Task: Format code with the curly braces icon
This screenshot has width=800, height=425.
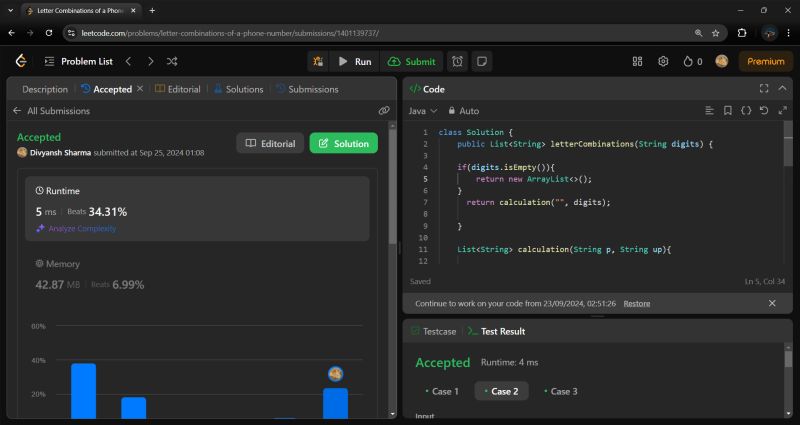Action: pyautogui.click(x=746, y=111)
